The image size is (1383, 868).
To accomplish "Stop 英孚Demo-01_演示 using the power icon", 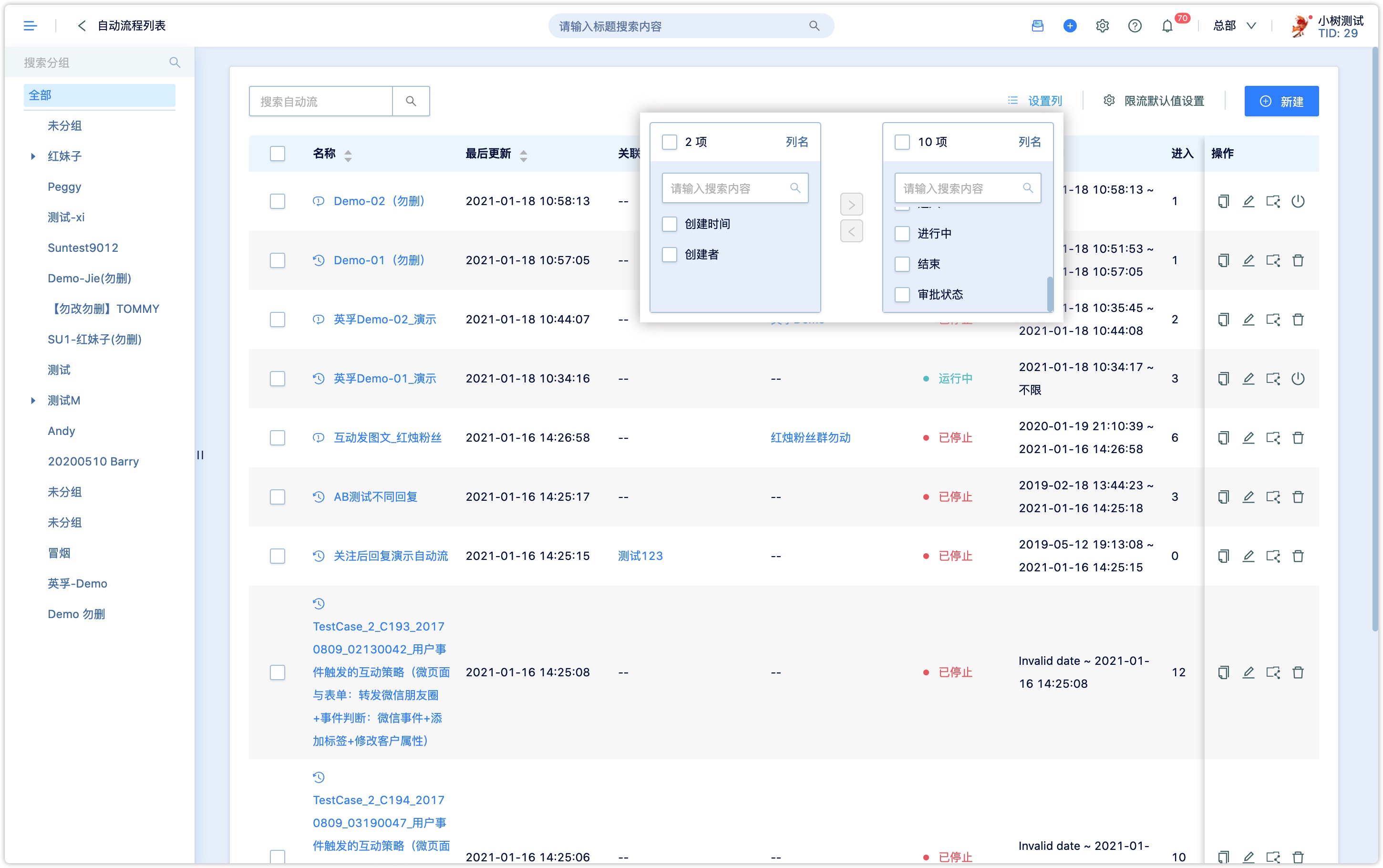I will point(1298,378).
